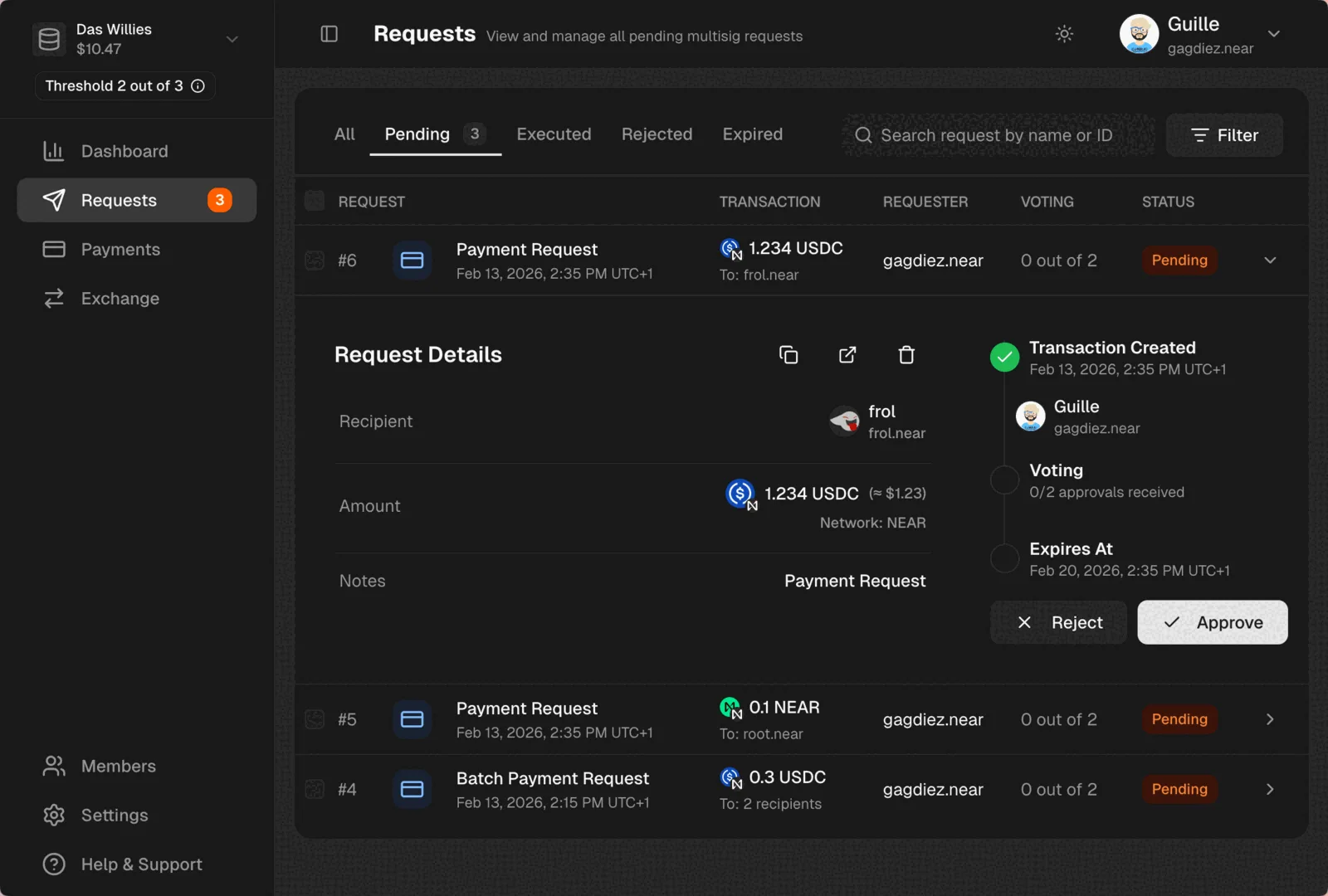Click the Guille avatar in the header

1139,34
